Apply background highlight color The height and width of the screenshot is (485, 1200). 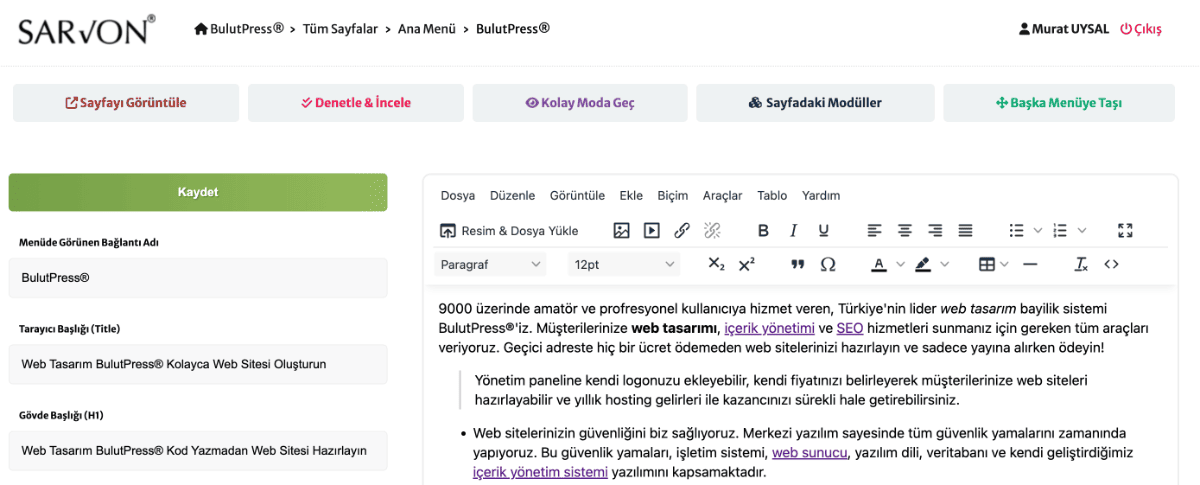(922, 265)
